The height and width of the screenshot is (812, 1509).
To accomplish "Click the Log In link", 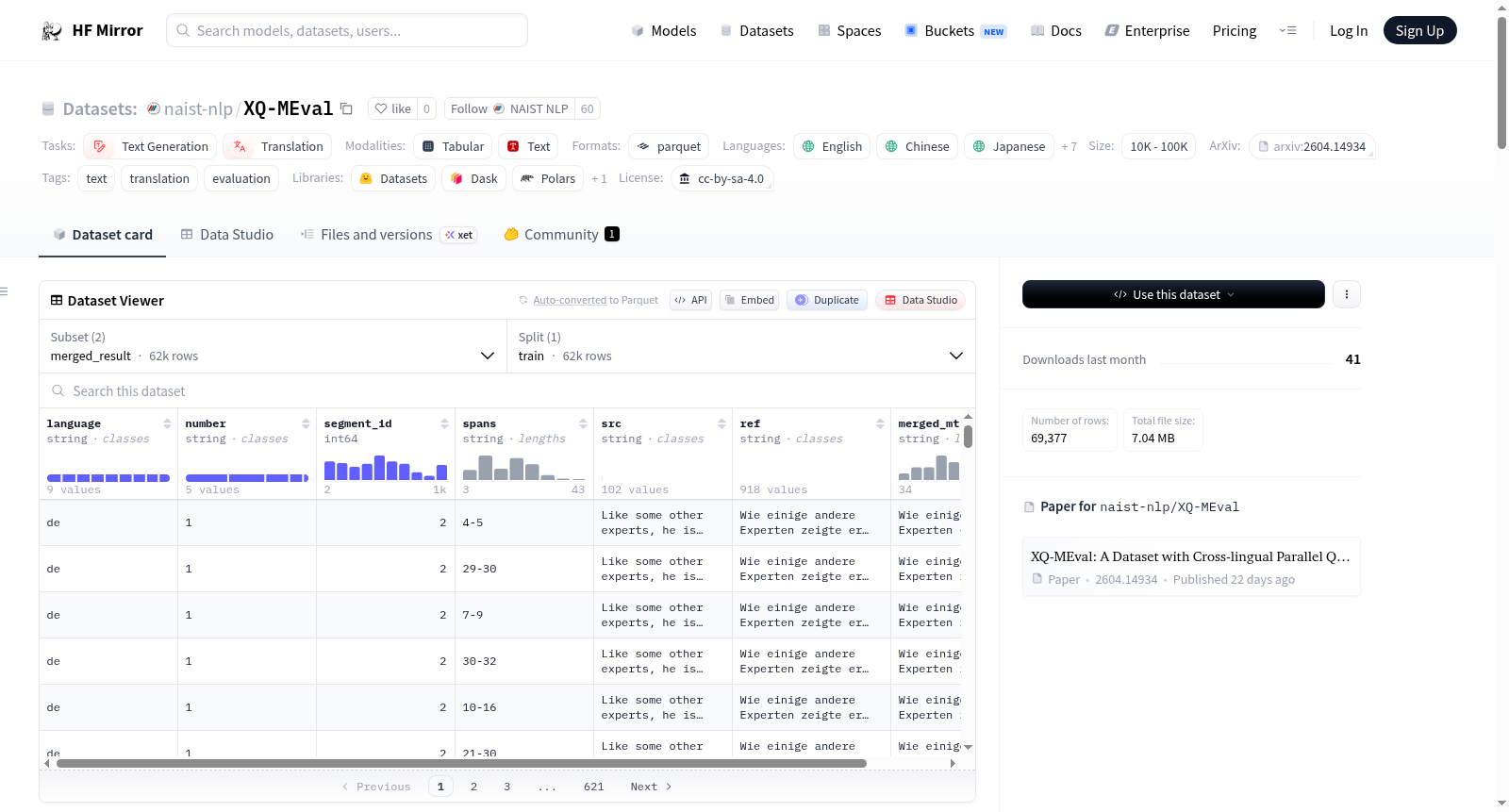I will pos(1349,31).
